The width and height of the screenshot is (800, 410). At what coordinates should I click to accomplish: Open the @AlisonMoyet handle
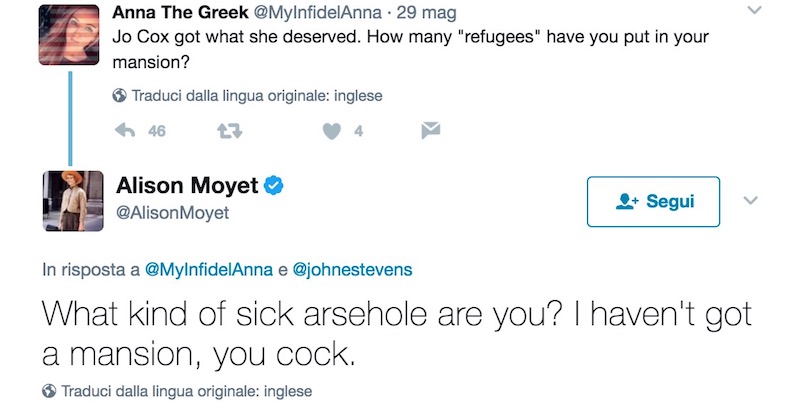172,212
